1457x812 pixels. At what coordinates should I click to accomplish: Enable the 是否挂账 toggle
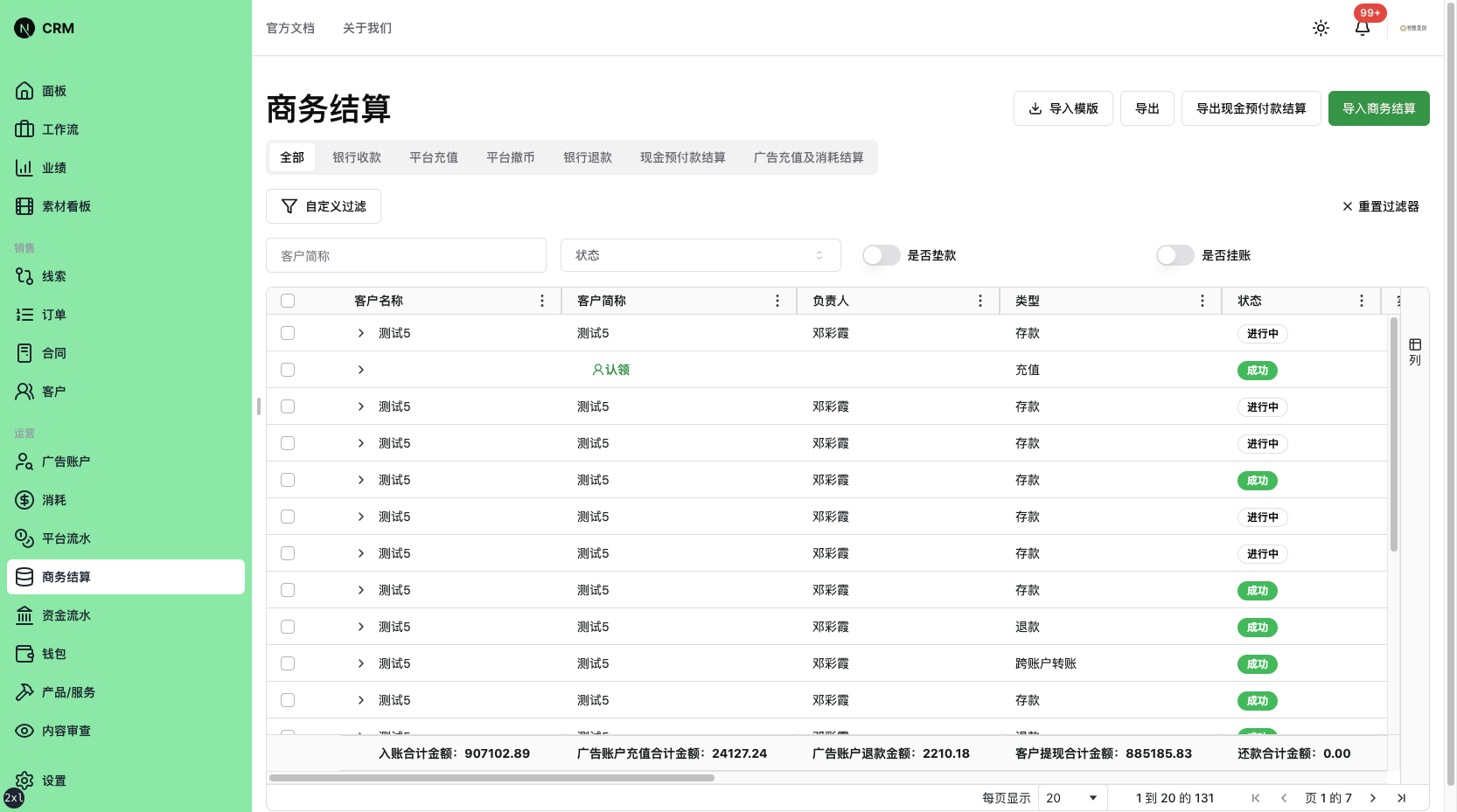click(1175, 255)
